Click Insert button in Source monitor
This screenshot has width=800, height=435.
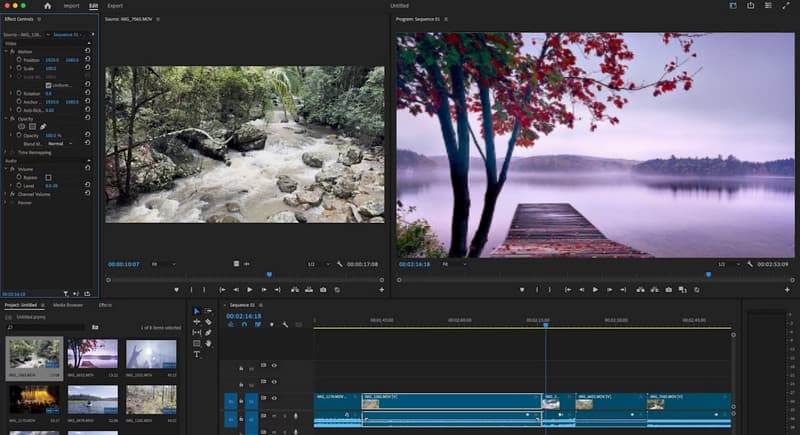(295, 290)
